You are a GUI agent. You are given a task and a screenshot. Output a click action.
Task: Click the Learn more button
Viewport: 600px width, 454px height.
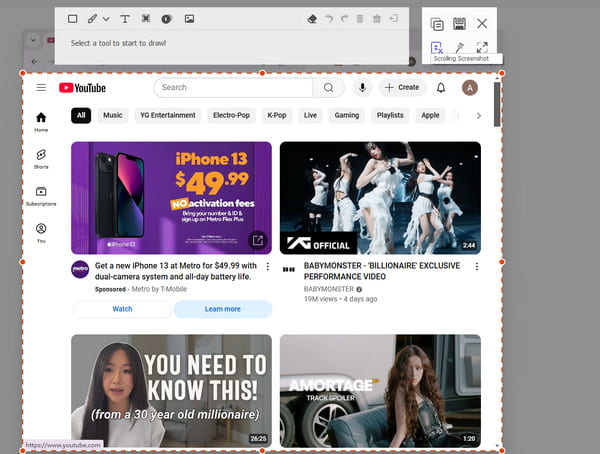[x=223, y=309]
